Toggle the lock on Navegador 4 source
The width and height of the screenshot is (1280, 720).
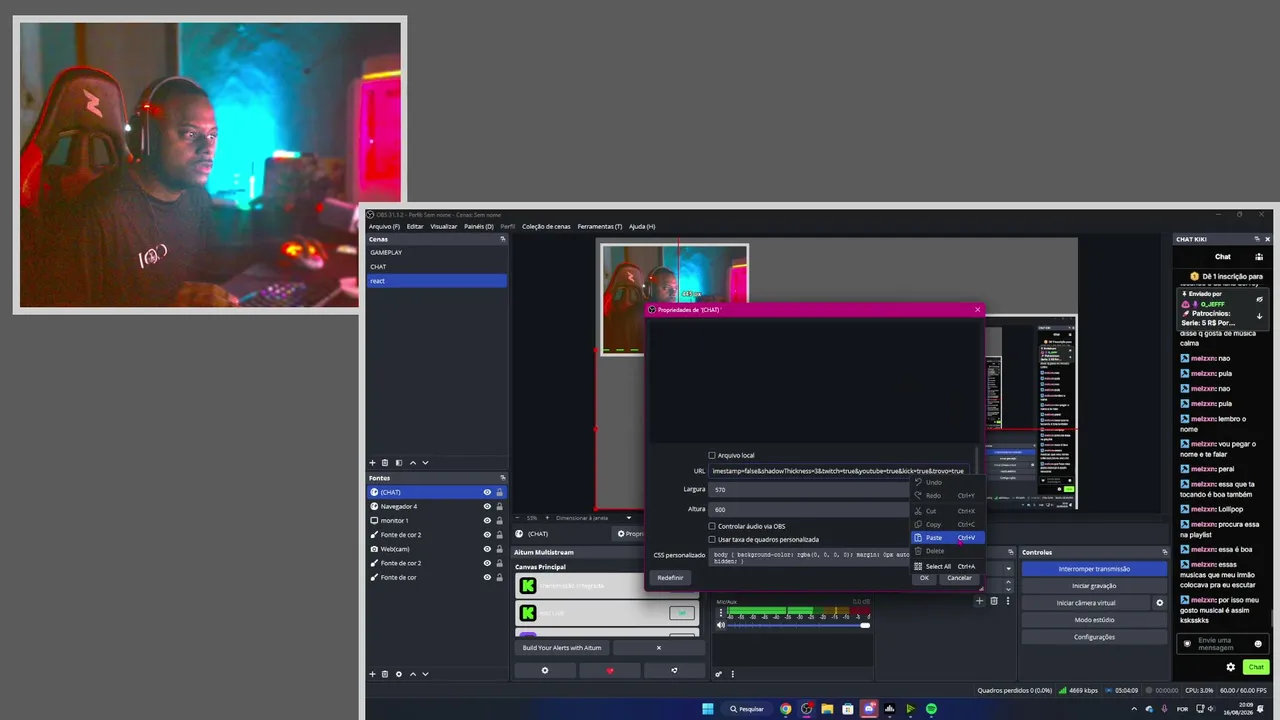500,506
